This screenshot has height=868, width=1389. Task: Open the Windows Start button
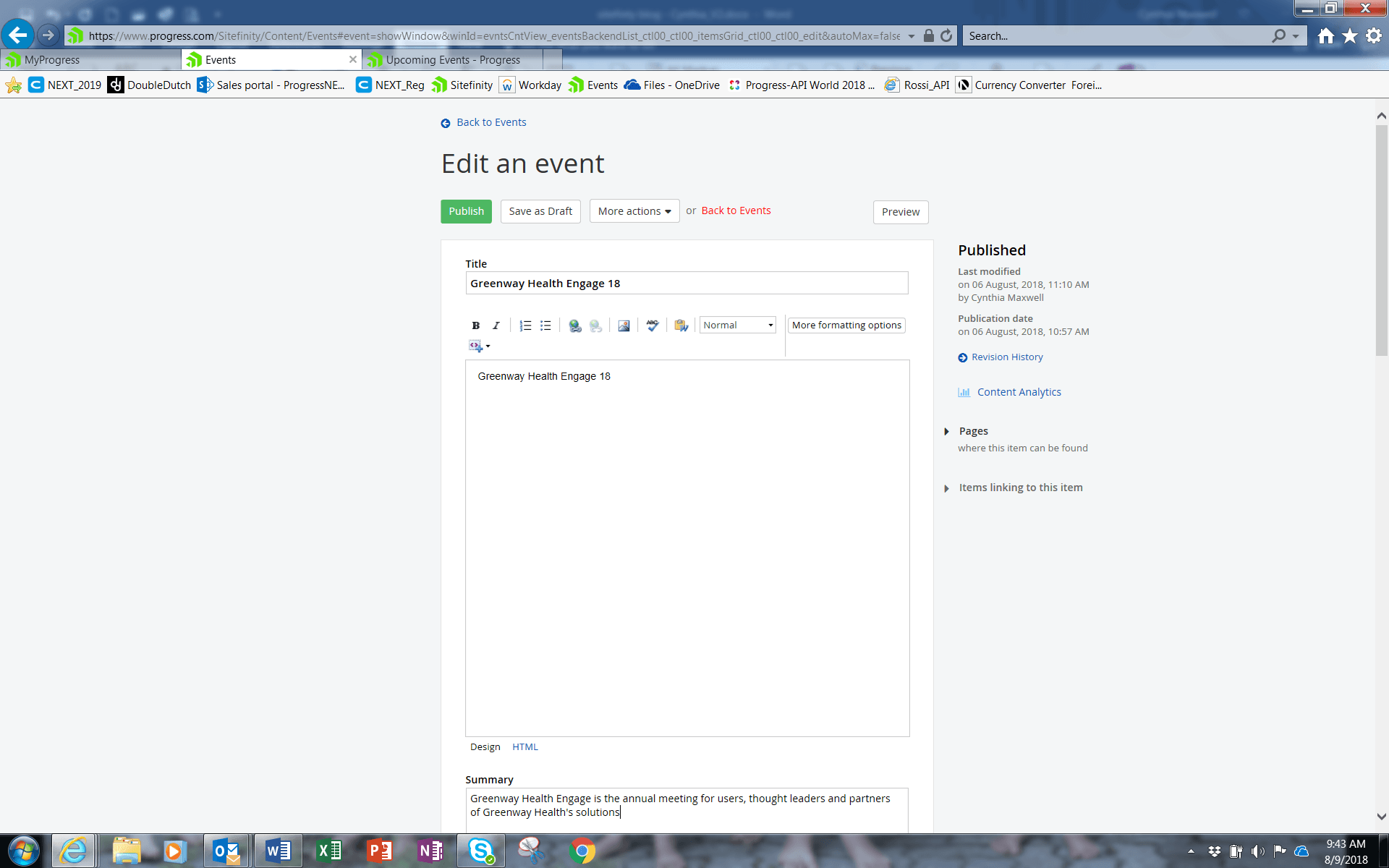[23, 851]
